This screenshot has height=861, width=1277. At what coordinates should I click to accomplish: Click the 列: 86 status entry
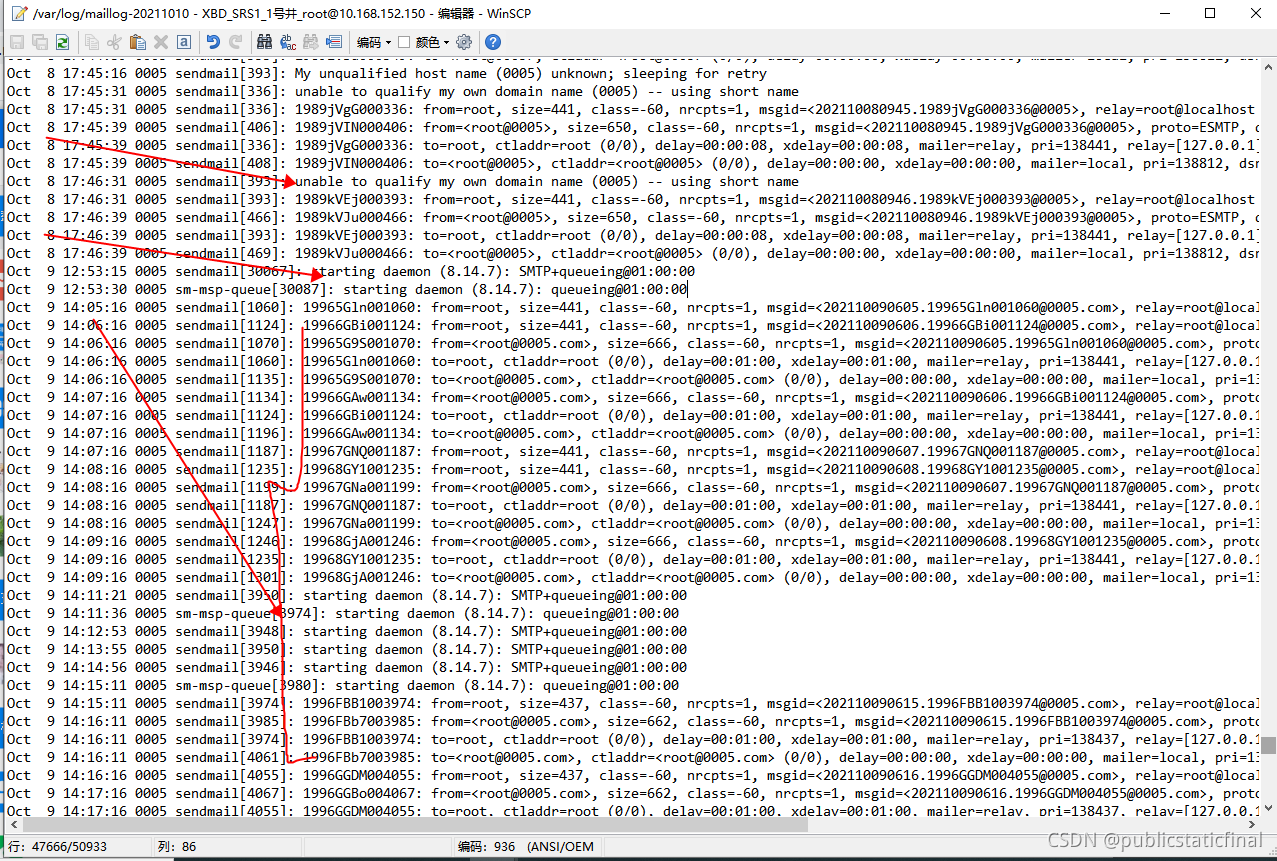tap(177, 846)
